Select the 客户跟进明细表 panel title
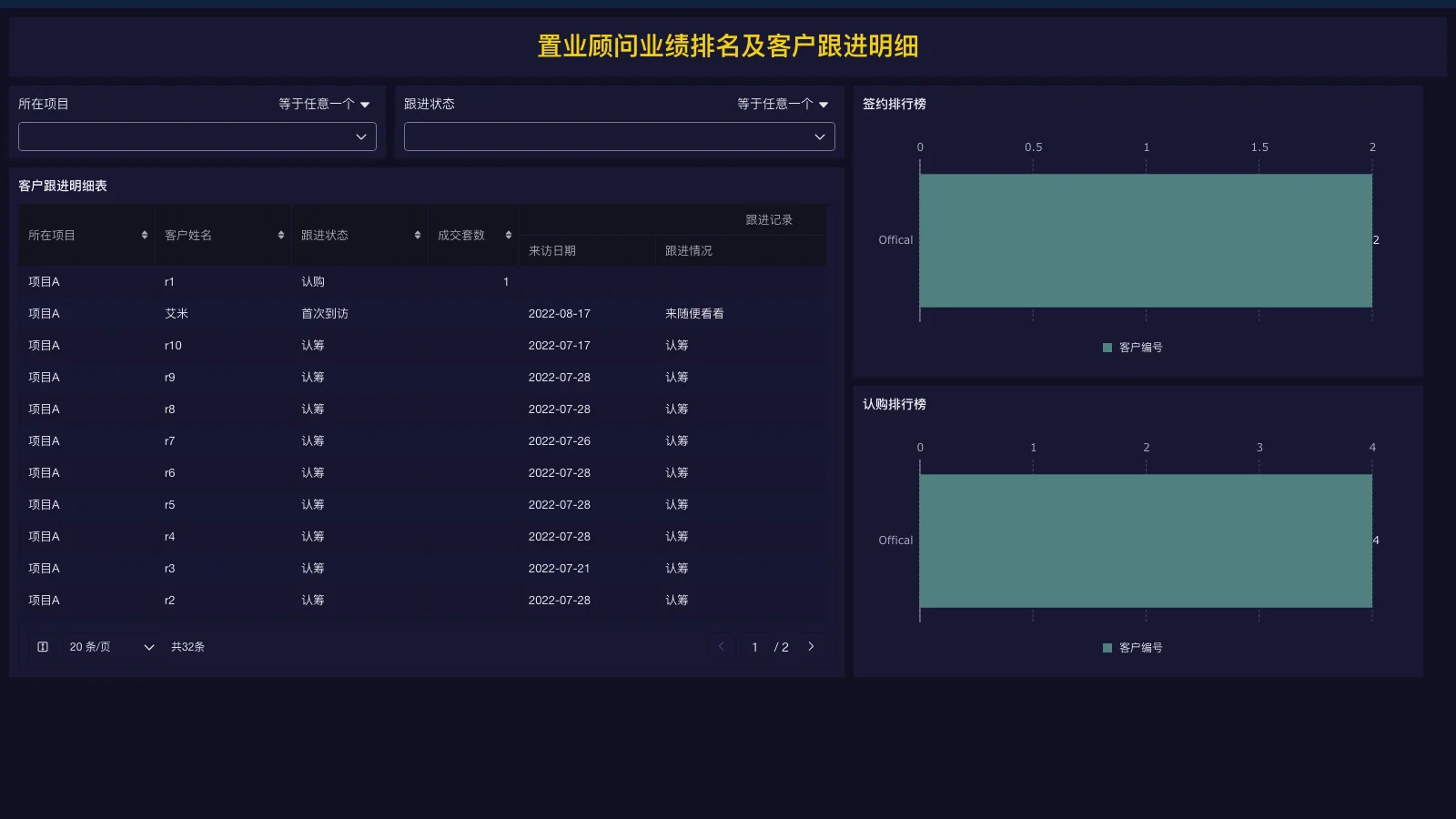This screenshot has width=1456, height=819. tap(61, 186)
